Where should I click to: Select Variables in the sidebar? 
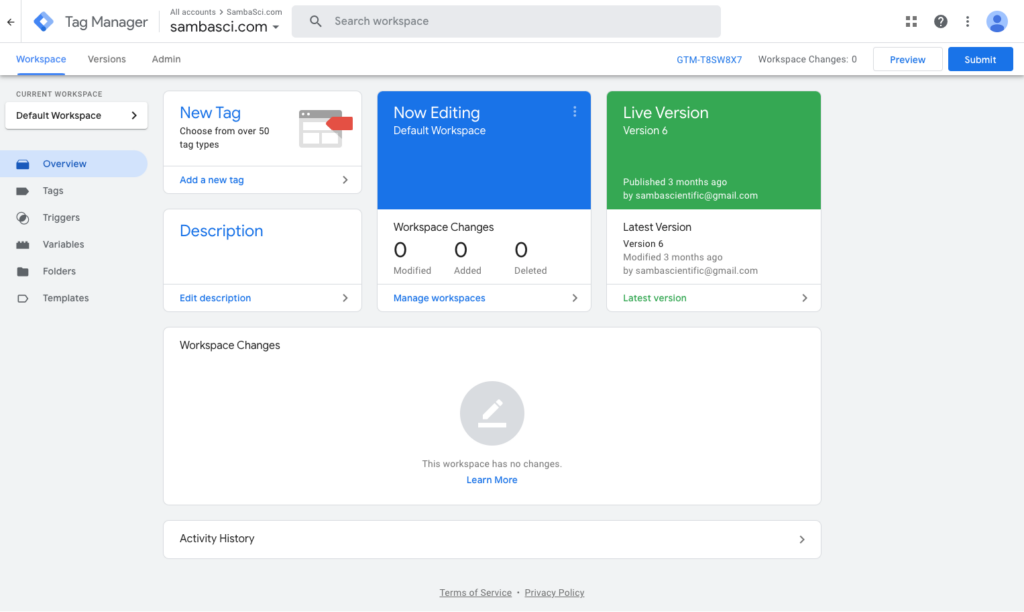pyautogui.click(x=74, y=244)
